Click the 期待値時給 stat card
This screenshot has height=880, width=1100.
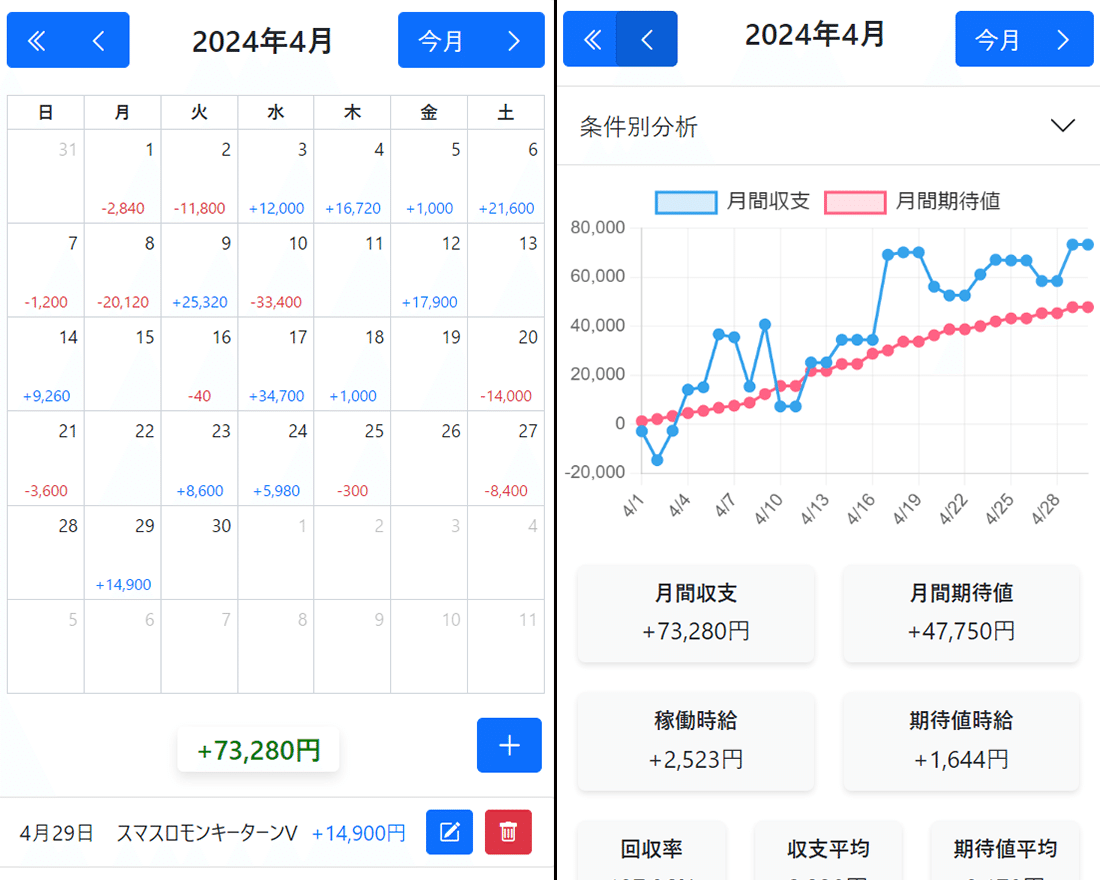tap(960, 741)
